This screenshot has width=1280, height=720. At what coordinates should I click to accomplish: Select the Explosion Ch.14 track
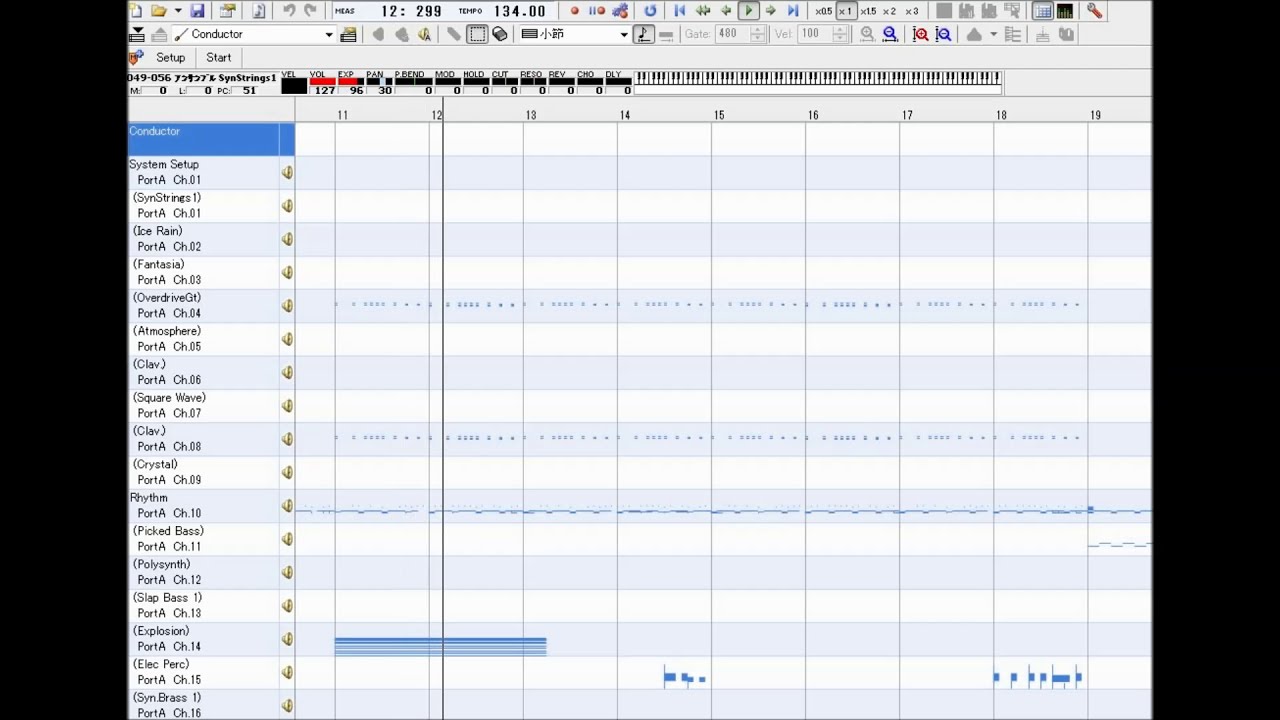click(204, 639)
